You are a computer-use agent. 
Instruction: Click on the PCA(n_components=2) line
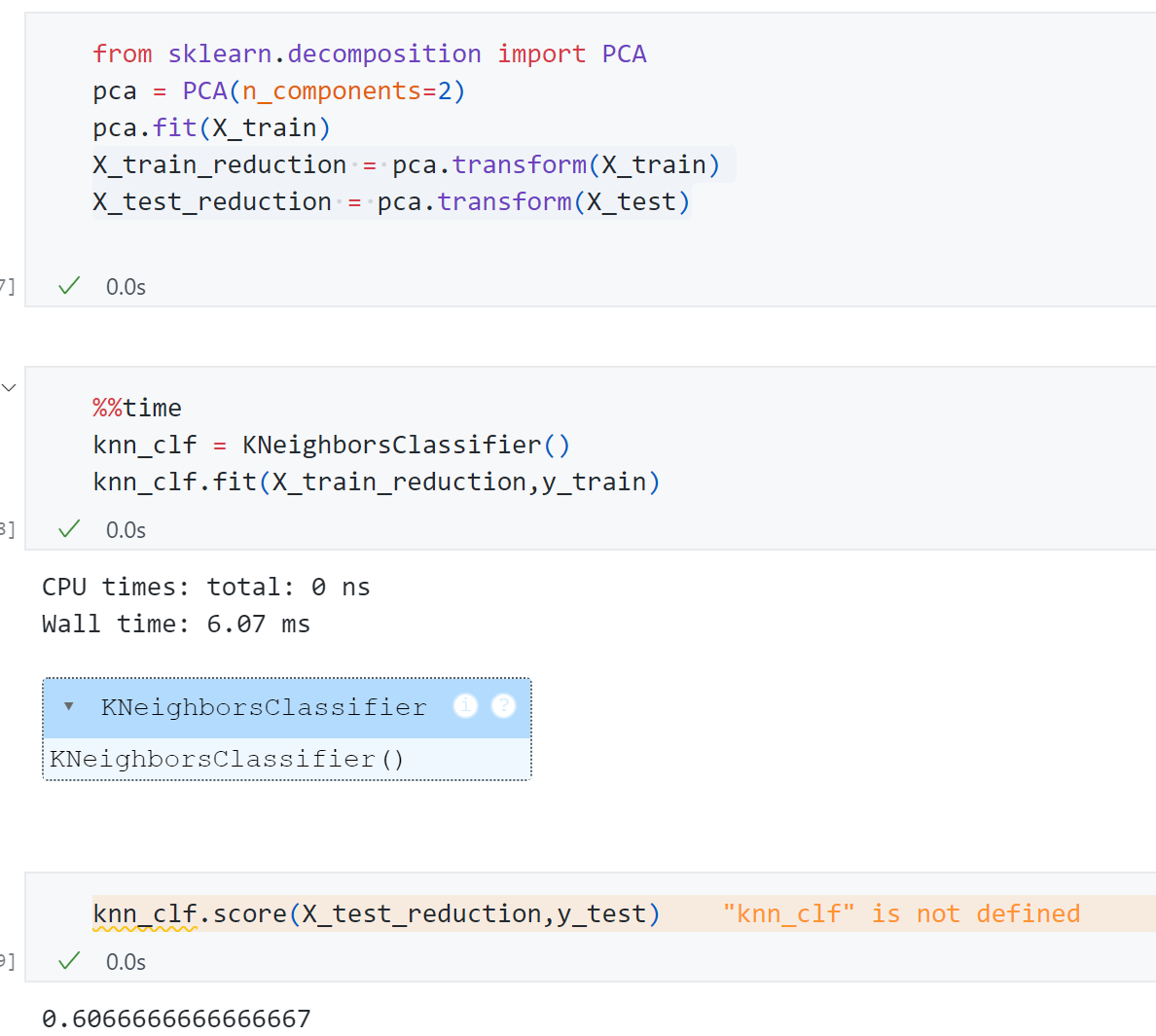[279, 90]
